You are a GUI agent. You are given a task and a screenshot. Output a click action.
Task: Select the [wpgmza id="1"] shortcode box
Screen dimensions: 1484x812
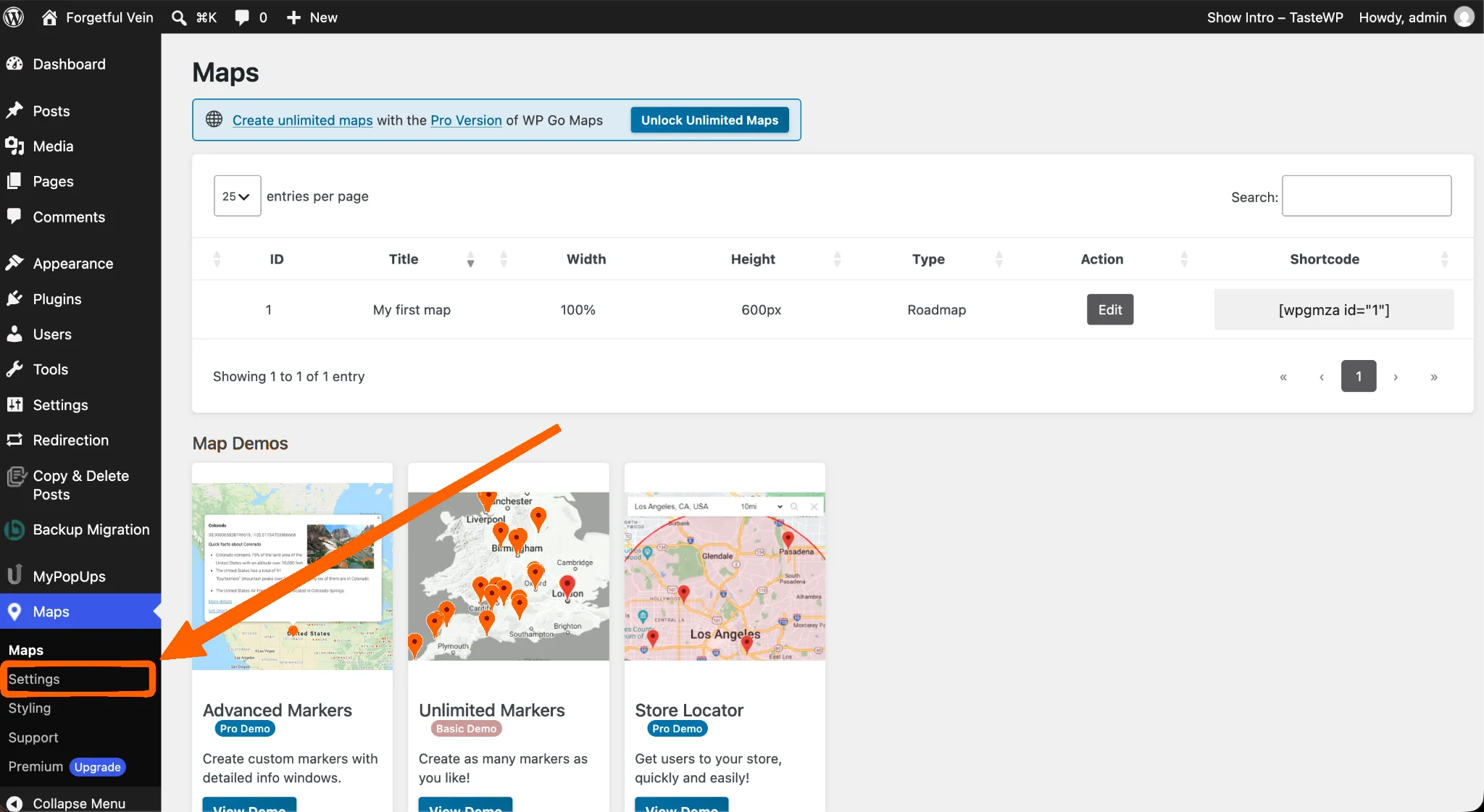click(x=1334, y=309)
